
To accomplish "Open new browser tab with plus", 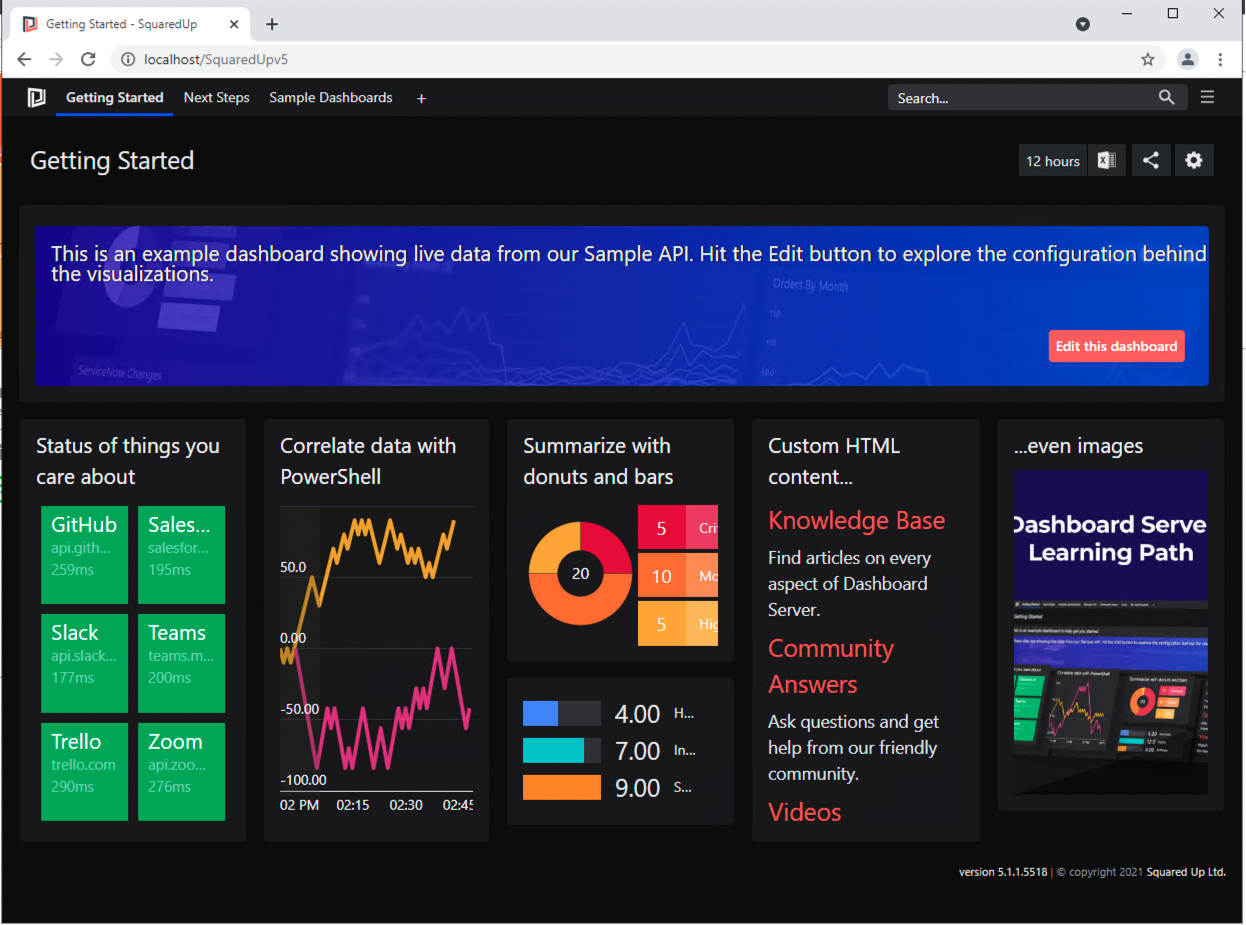I will click(x=272, y=24).
